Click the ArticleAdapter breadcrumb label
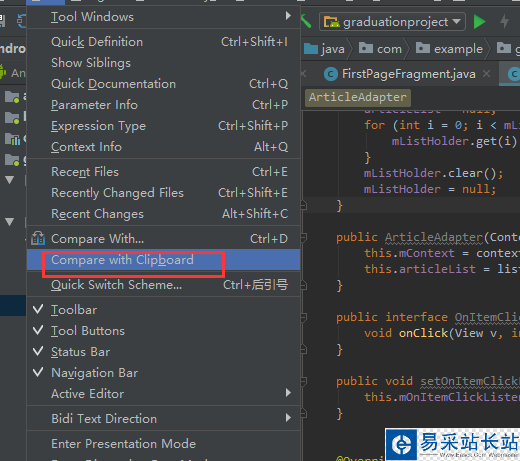 [x=358, y=97]
